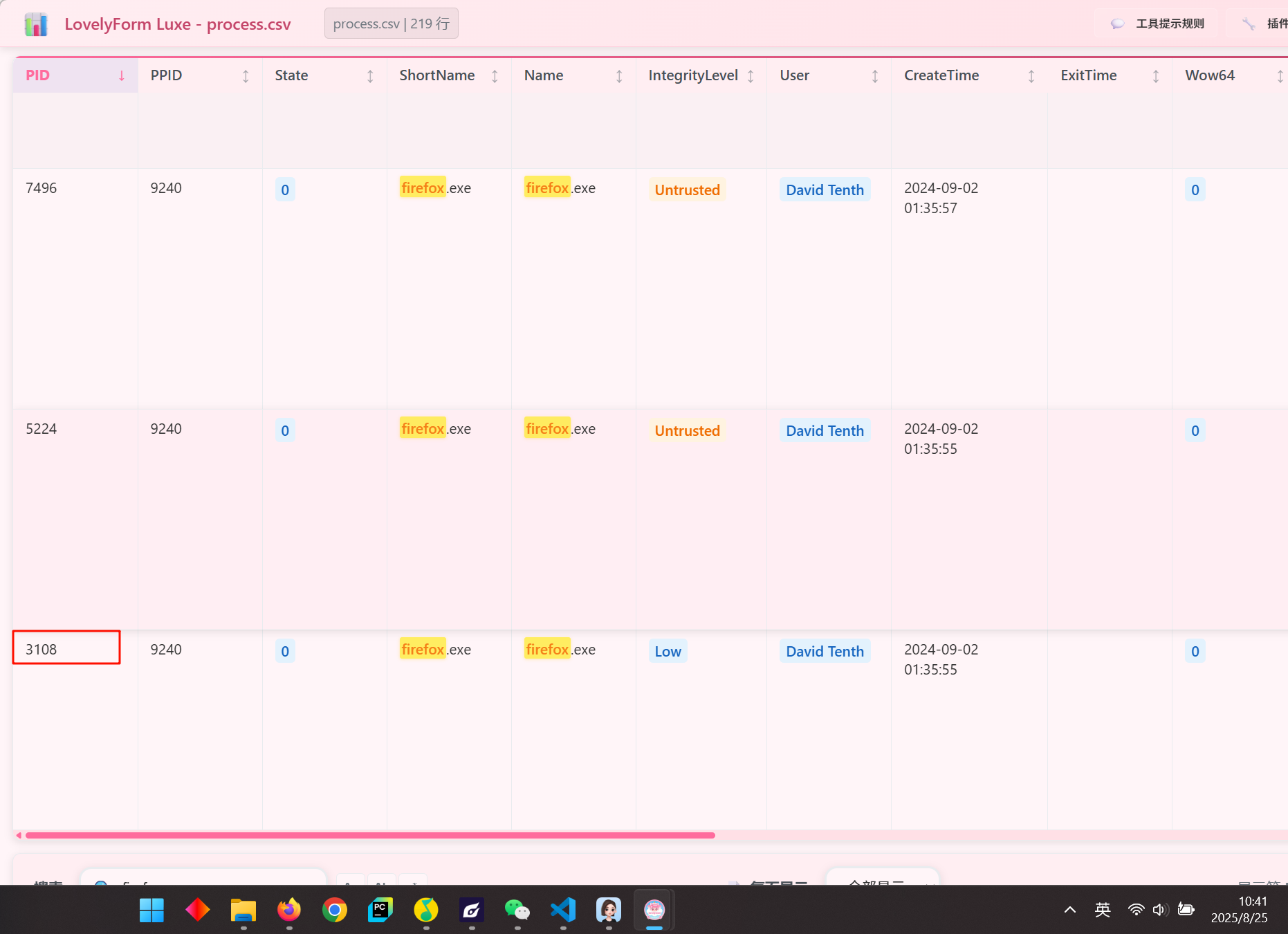Open the volume tray icon
Screen dimensions: 1288x934
point(1161,910)
